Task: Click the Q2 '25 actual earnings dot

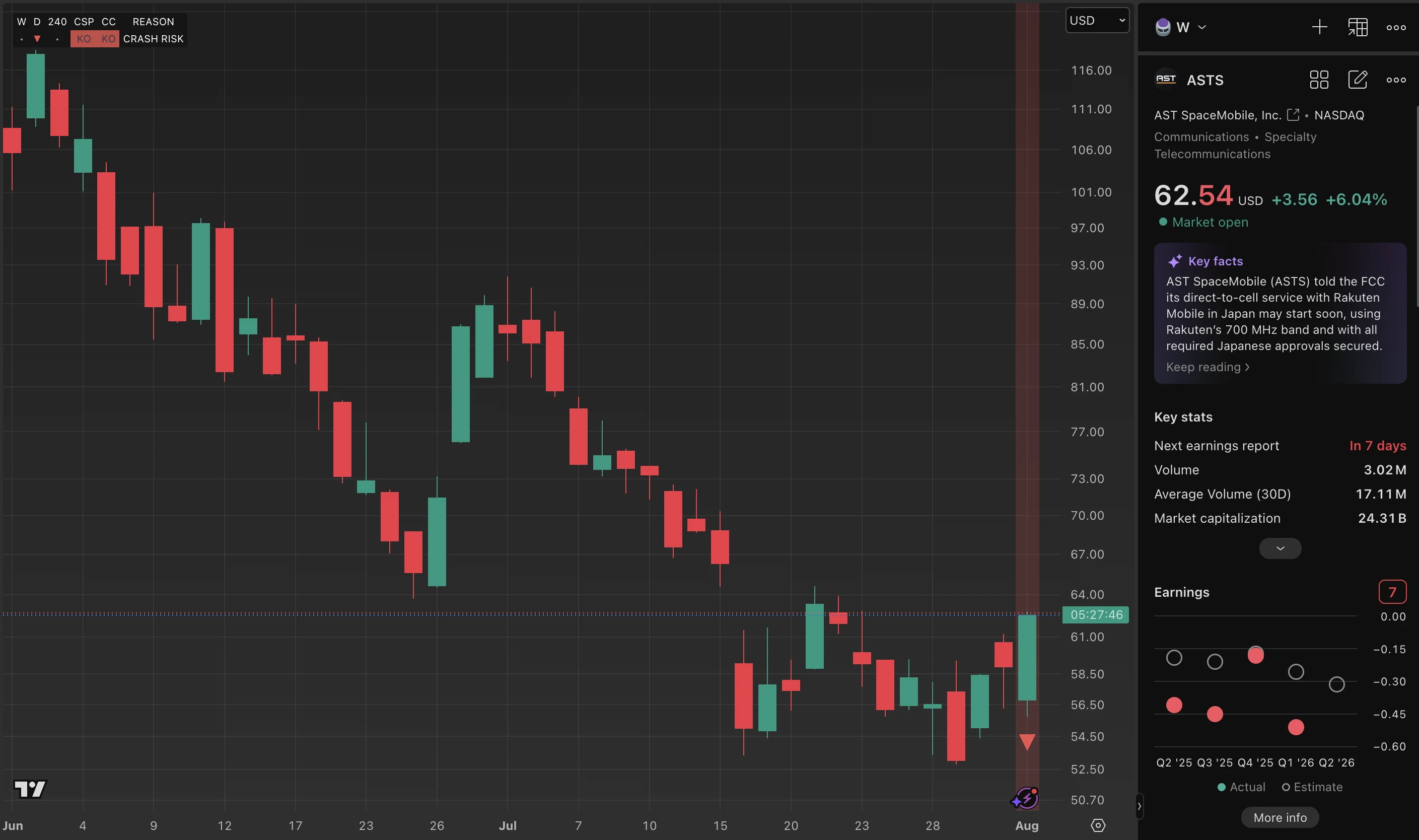Action: click(x=1174, y=705)
